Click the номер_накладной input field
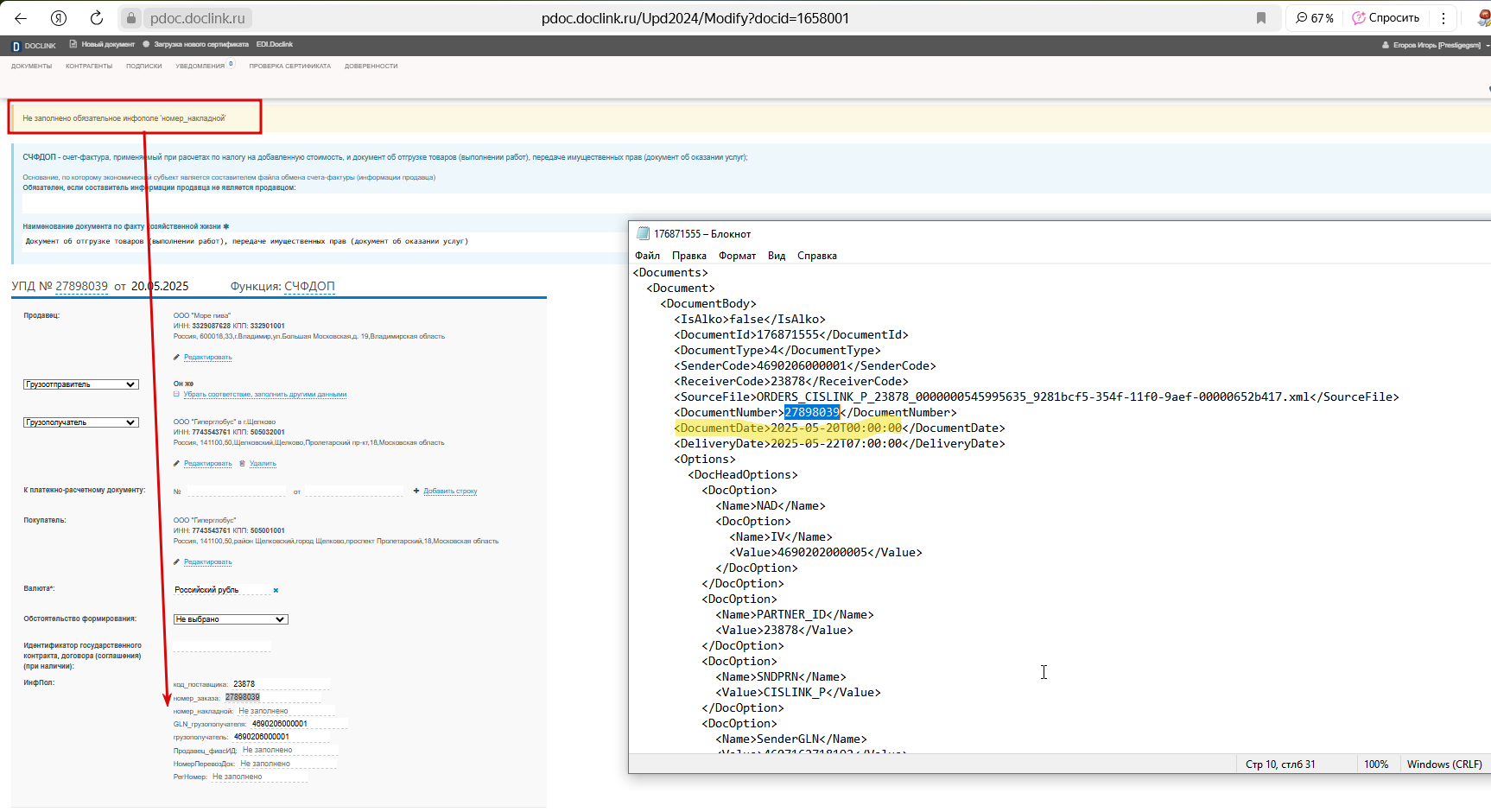 (x=285, y=711)
